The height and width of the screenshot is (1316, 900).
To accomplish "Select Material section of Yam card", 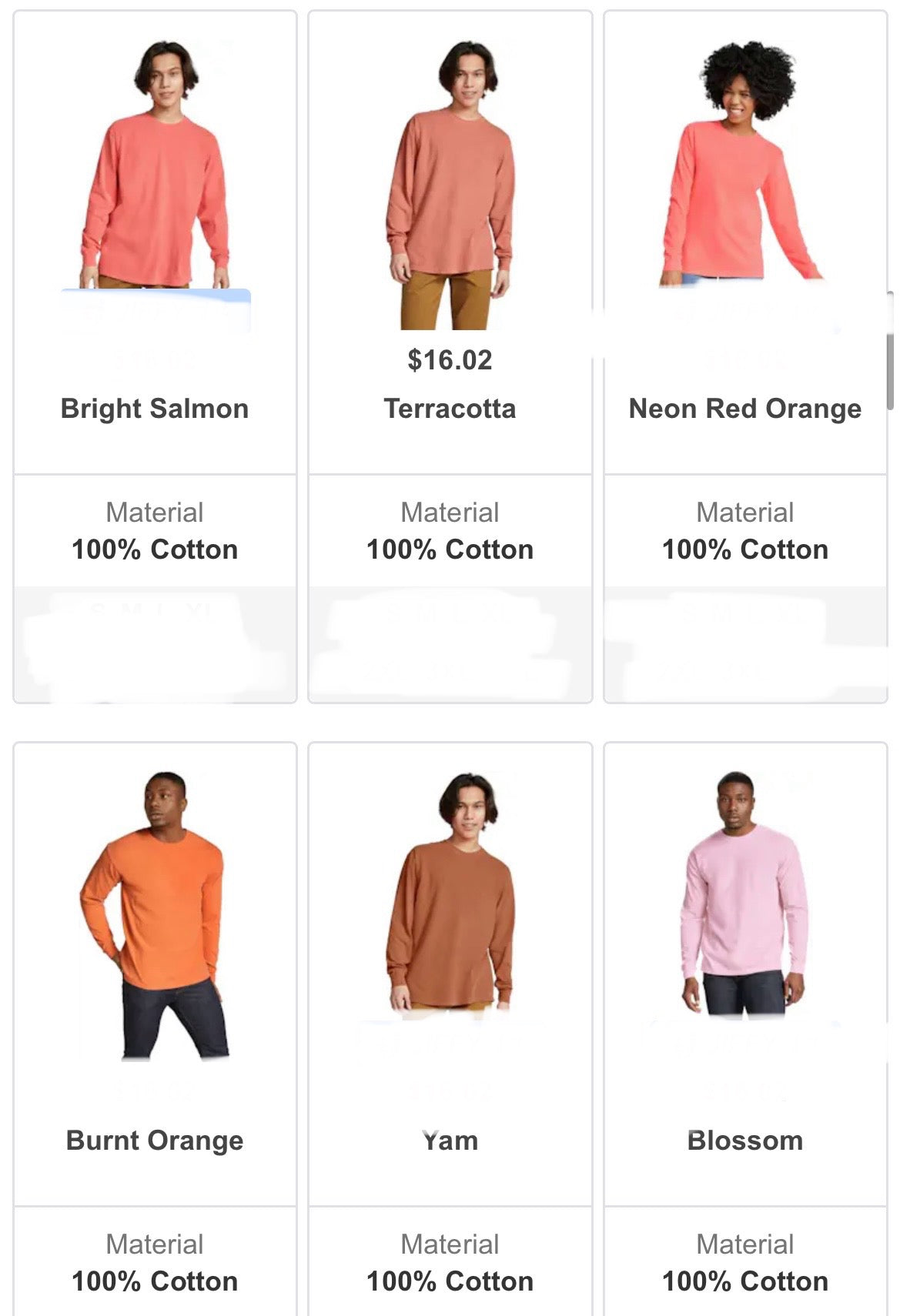I will 450,1262.
